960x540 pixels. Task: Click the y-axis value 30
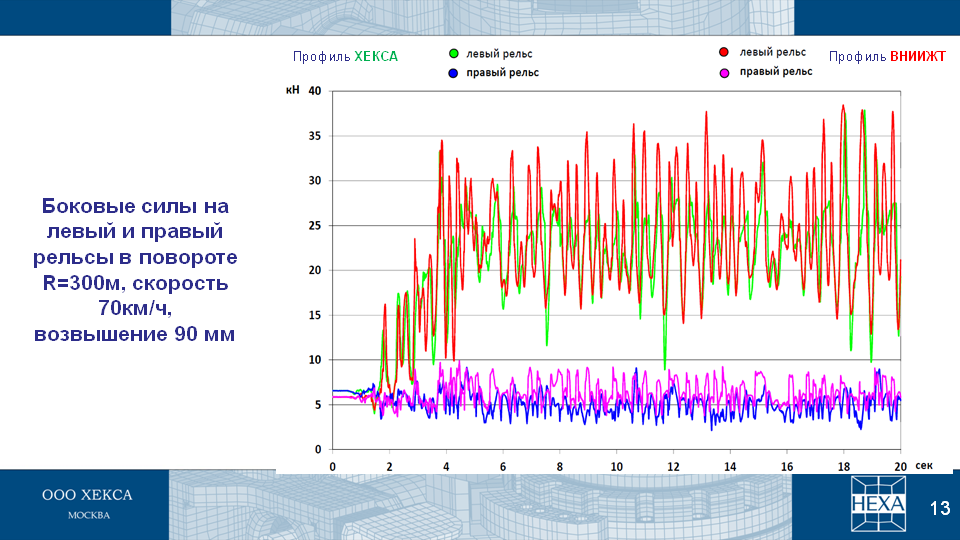315,181
